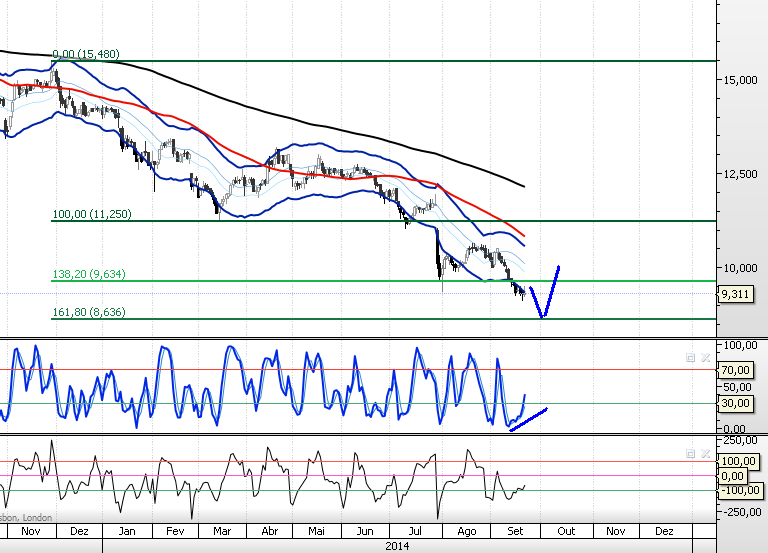This screenshot has width=768, height=553.
Task: Click the -100,00 level tag on CCI panel
Action: 740,490
